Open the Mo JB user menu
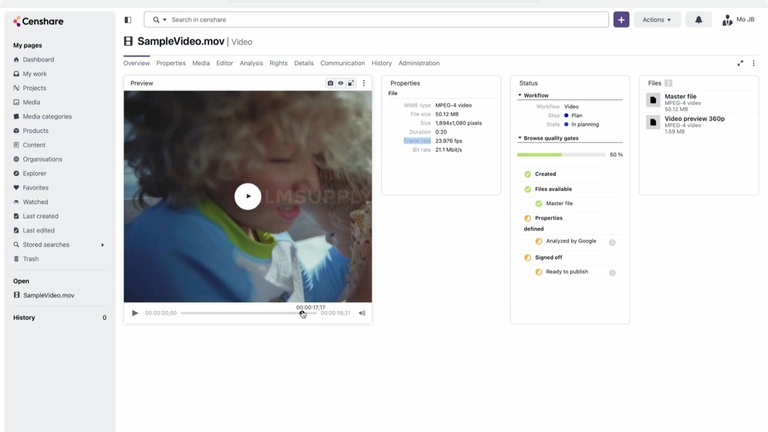Screen dimensions: 768x432 [x=738, y=20]
